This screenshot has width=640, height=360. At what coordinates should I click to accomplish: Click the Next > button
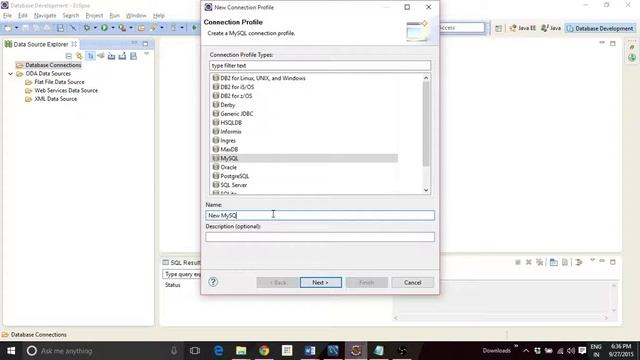(x=320, y=282)
